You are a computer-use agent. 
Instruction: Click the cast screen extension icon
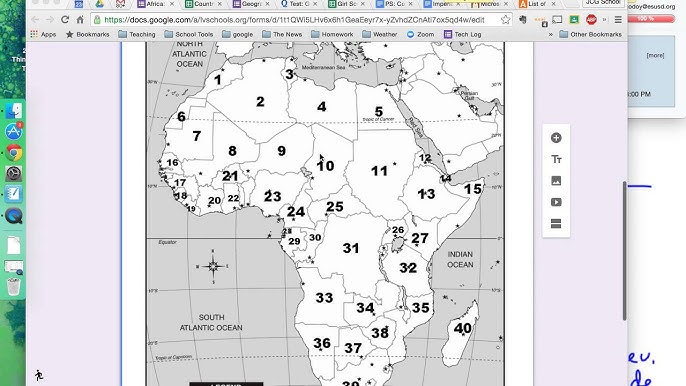click(x=557, y=20)
